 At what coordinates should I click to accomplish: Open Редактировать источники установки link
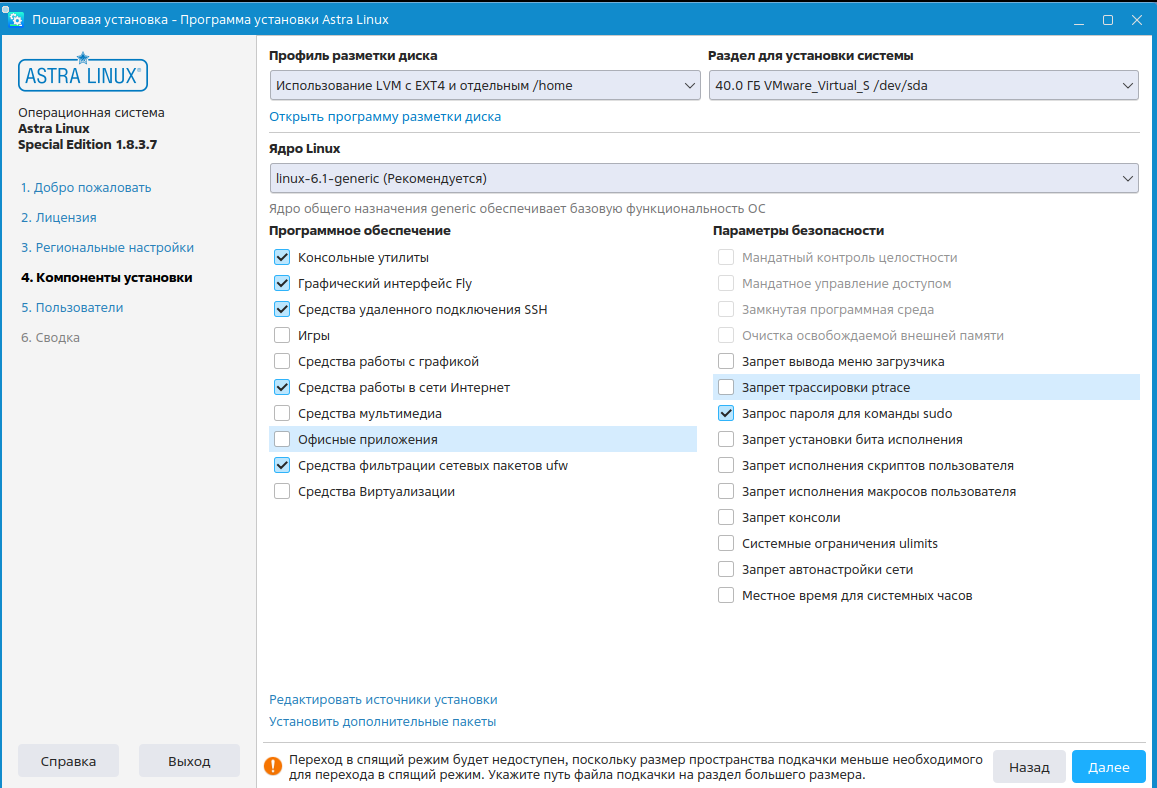pos(383,699)
